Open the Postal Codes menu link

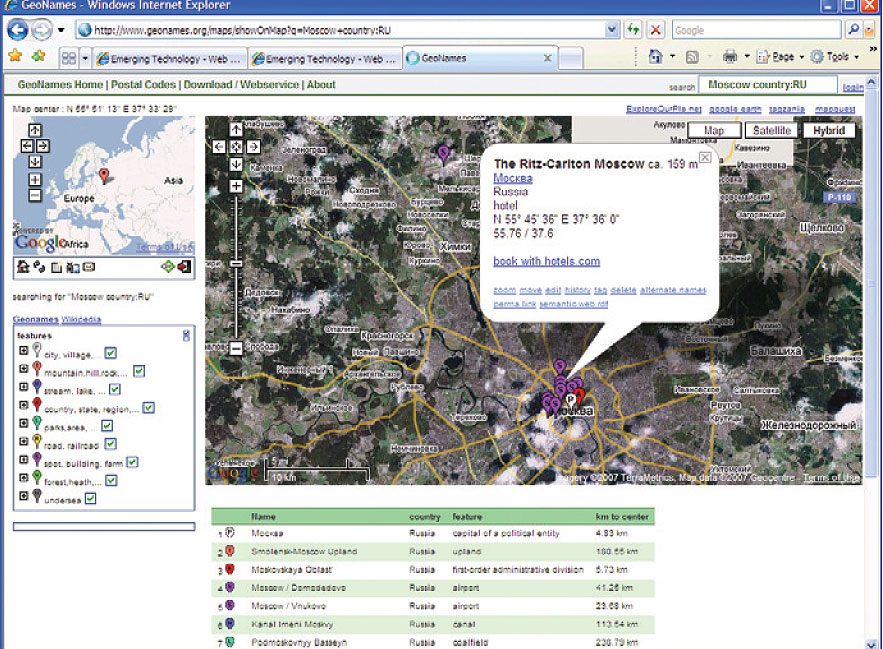(144, 85)
